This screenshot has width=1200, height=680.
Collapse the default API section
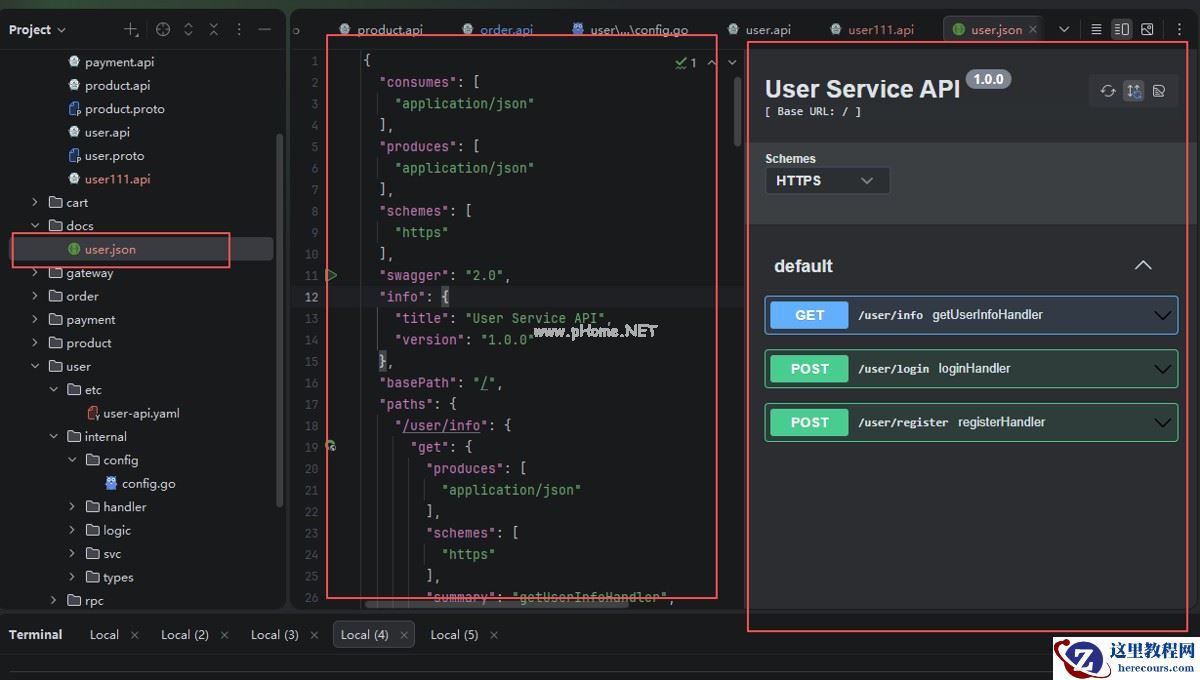pyautogui.click(x=1143, y=266)
